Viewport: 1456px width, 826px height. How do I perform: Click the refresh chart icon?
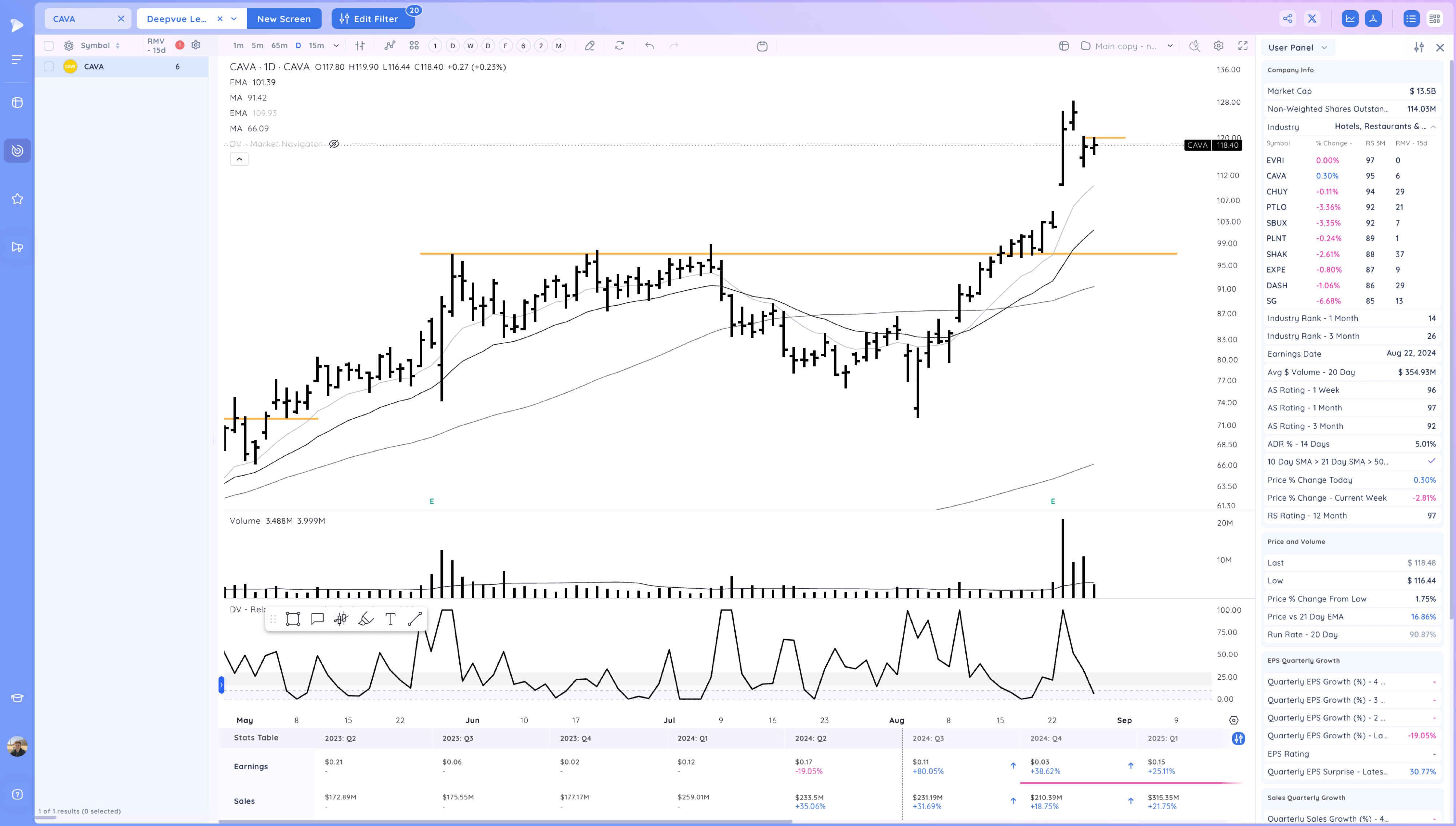pyautogui.click(x=620, y=46)
